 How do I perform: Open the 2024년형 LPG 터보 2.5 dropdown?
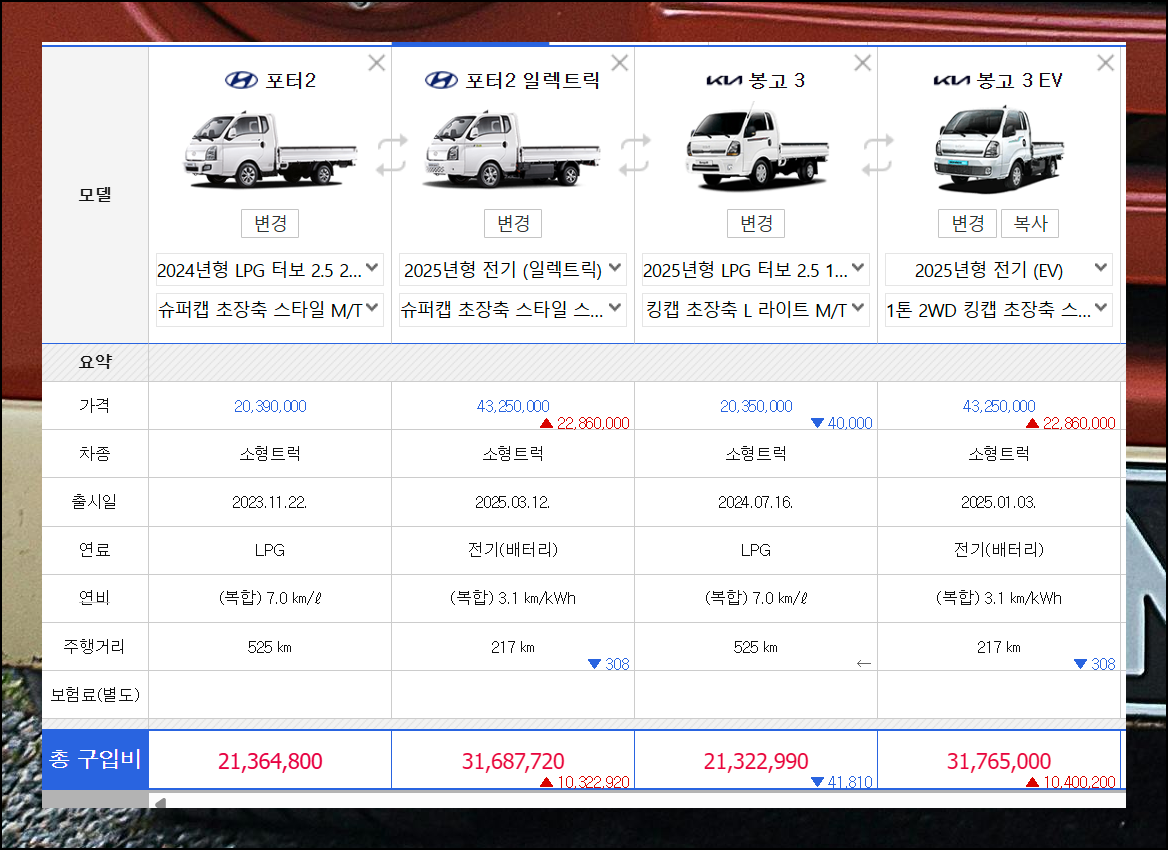click(270, 270)
